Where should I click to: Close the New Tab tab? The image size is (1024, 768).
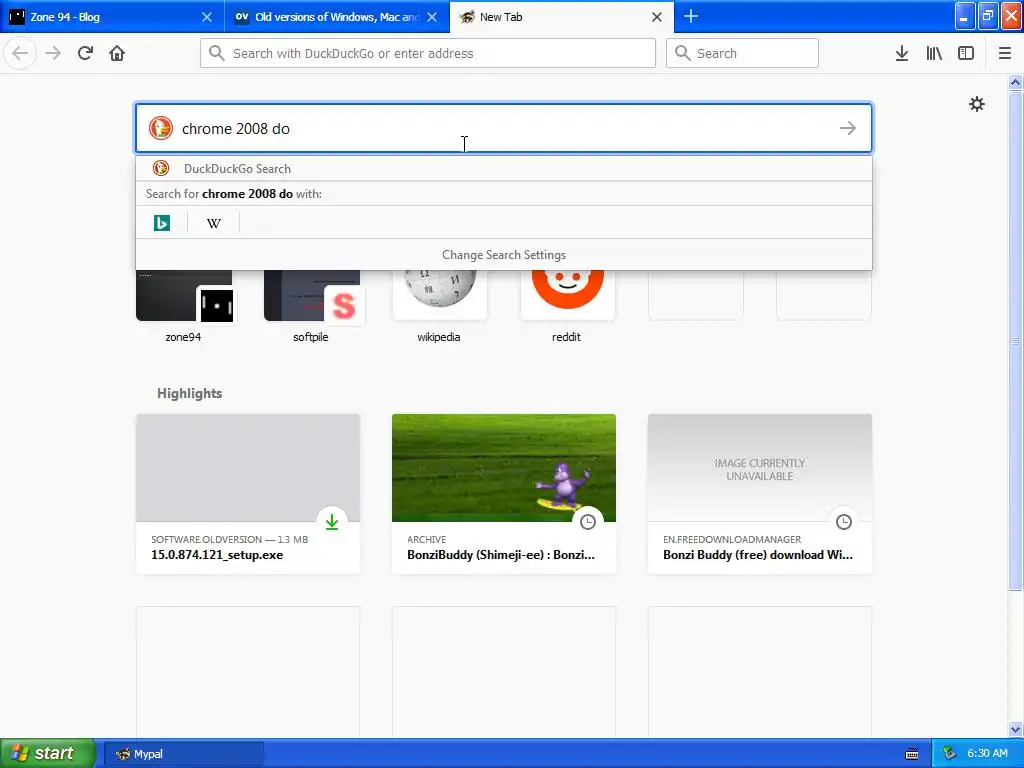pyautogui.click(x=657, y=17)
